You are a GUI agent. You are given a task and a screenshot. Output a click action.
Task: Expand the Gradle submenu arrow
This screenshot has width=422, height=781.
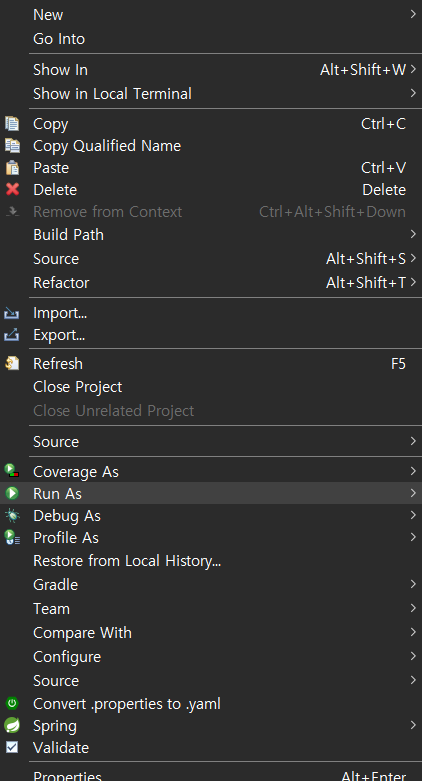[x=413, y=584]
